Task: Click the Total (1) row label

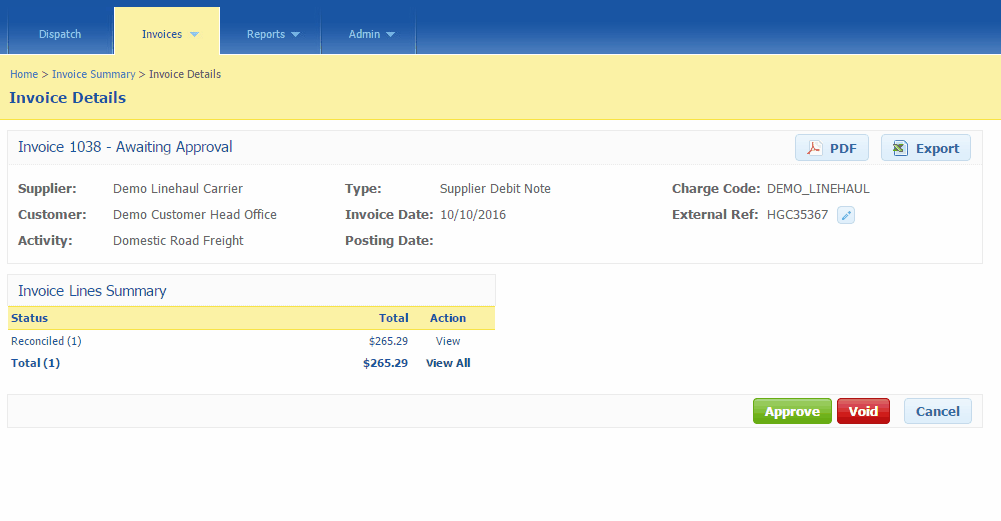Action: [x=35, y=363]
